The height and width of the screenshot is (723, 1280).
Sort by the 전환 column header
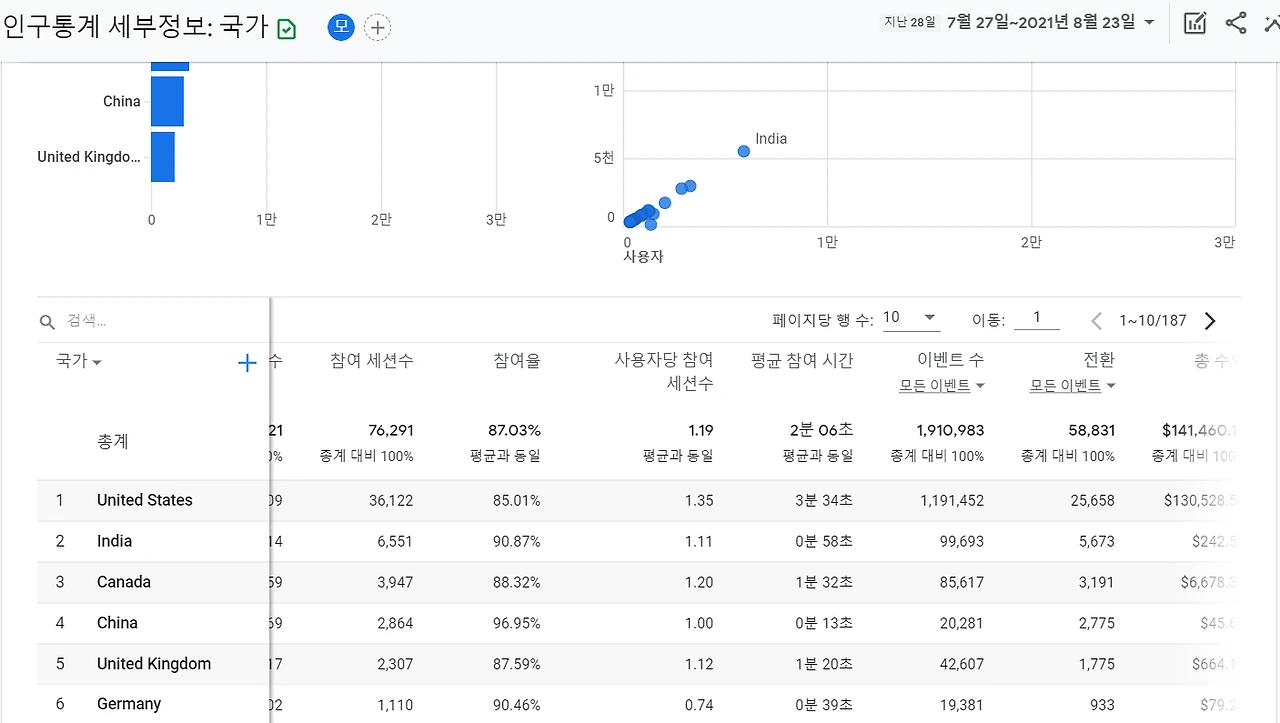1099,360
